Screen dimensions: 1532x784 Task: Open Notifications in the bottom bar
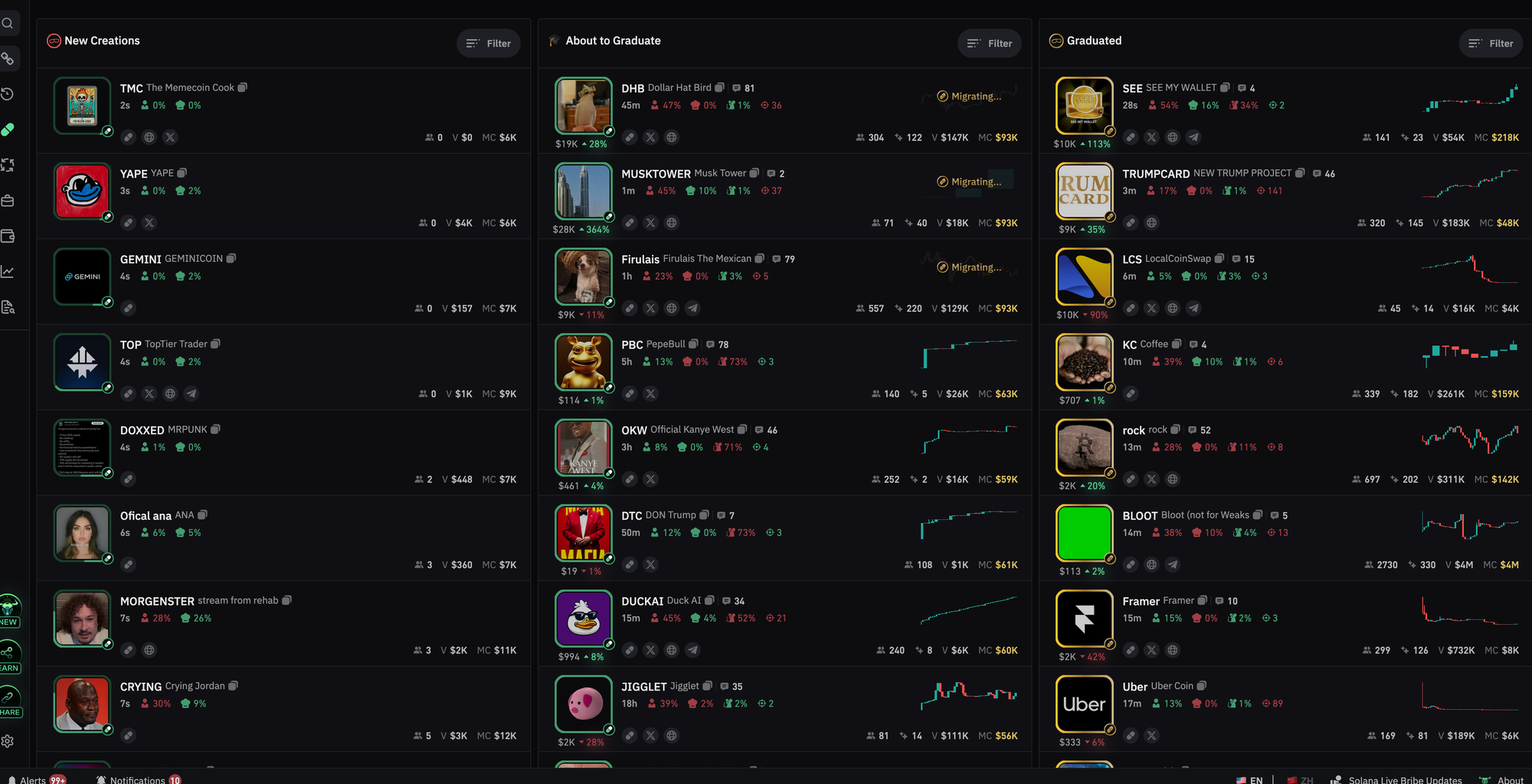pos(139,779)
